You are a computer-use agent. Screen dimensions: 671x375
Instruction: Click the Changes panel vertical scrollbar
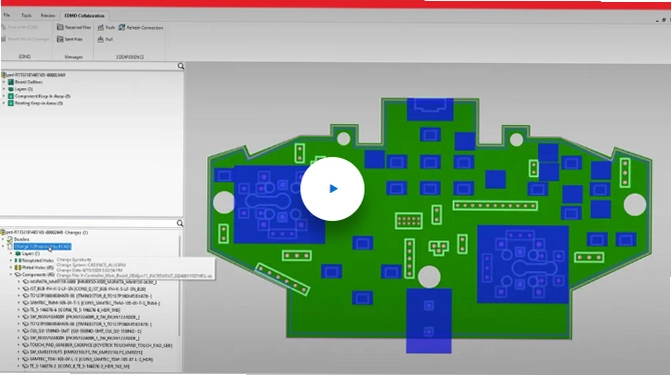pos(180,286)
